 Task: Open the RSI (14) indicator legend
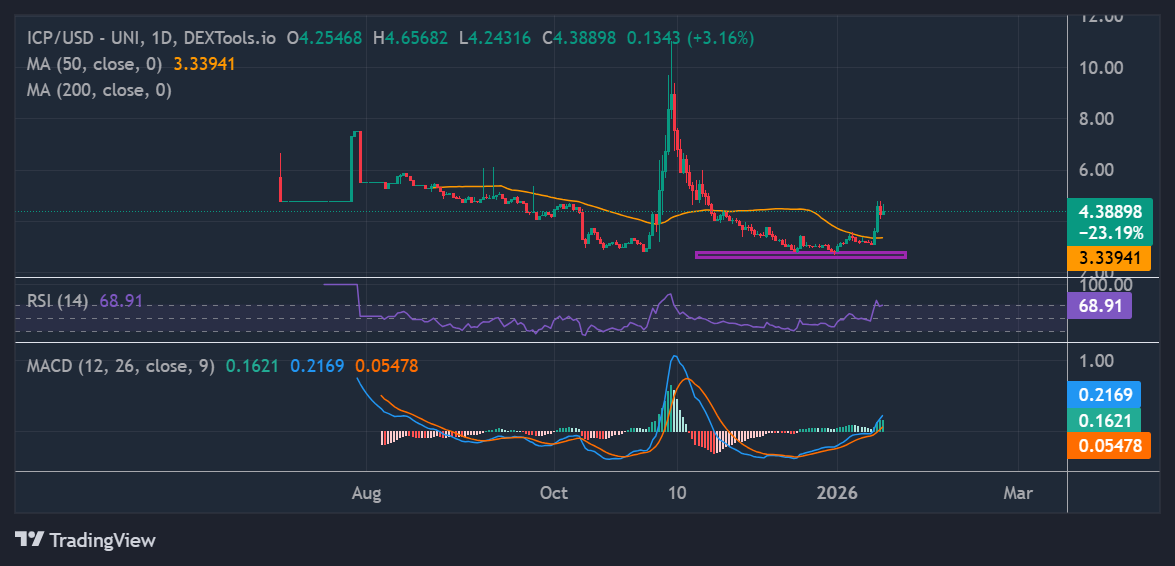click(x=58, y=300)
